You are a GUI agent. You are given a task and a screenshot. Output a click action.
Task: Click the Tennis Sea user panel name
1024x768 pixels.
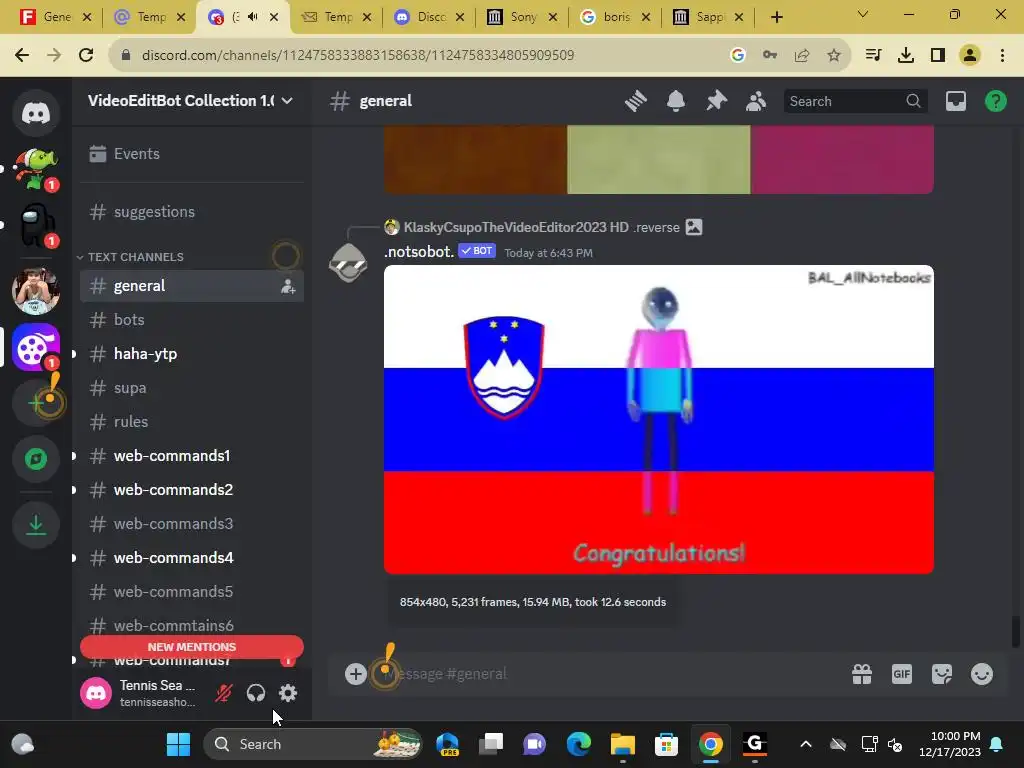[x=157, y=685]
